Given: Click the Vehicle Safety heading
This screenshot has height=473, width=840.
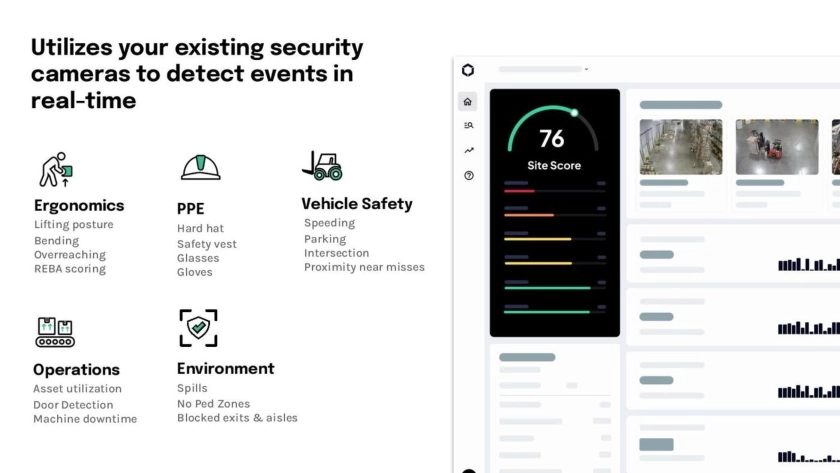Looking at the screenshot, I should [x=357, y=203].
